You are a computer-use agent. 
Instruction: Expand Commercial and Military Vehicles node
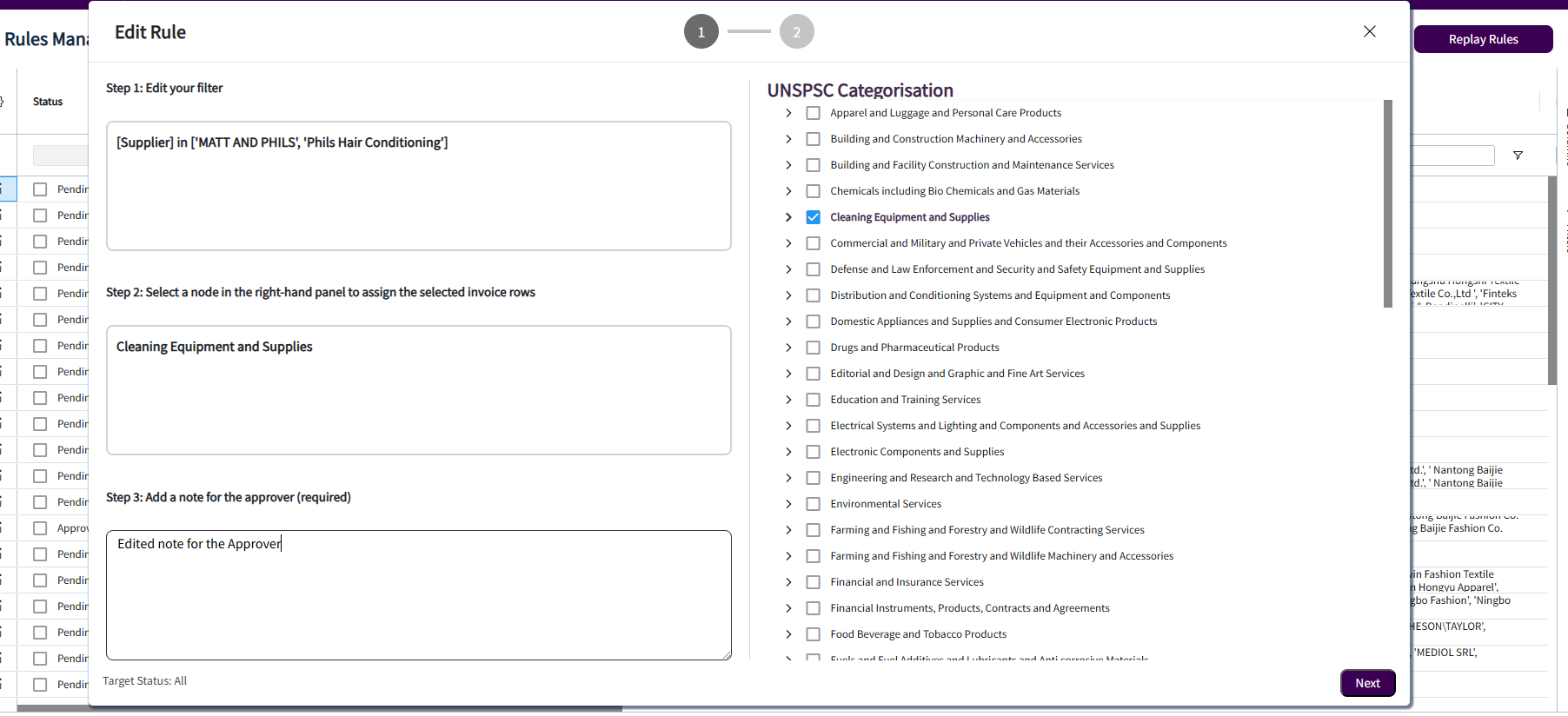pos(788,243)
